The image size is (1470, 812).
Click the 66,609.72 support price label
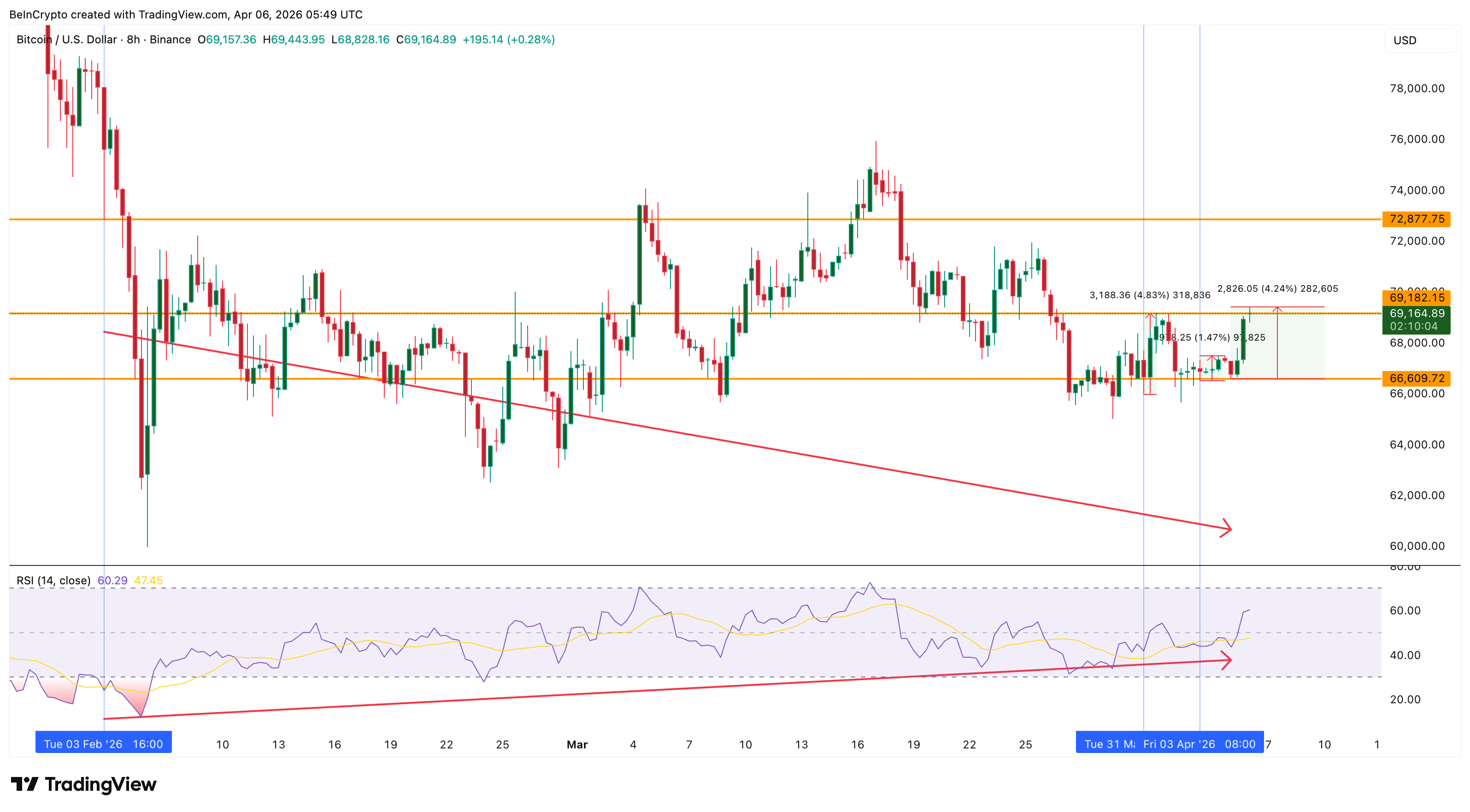[x=1417, y=378]
